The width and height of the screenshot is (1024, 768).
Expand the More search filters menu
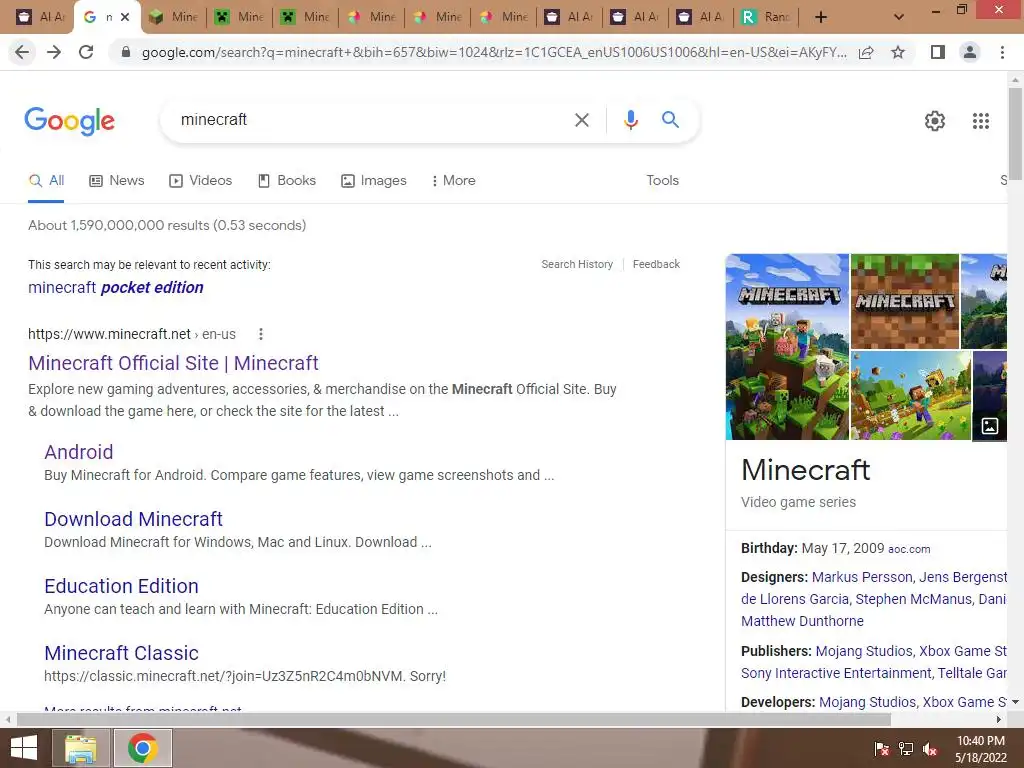pos(453,181)
